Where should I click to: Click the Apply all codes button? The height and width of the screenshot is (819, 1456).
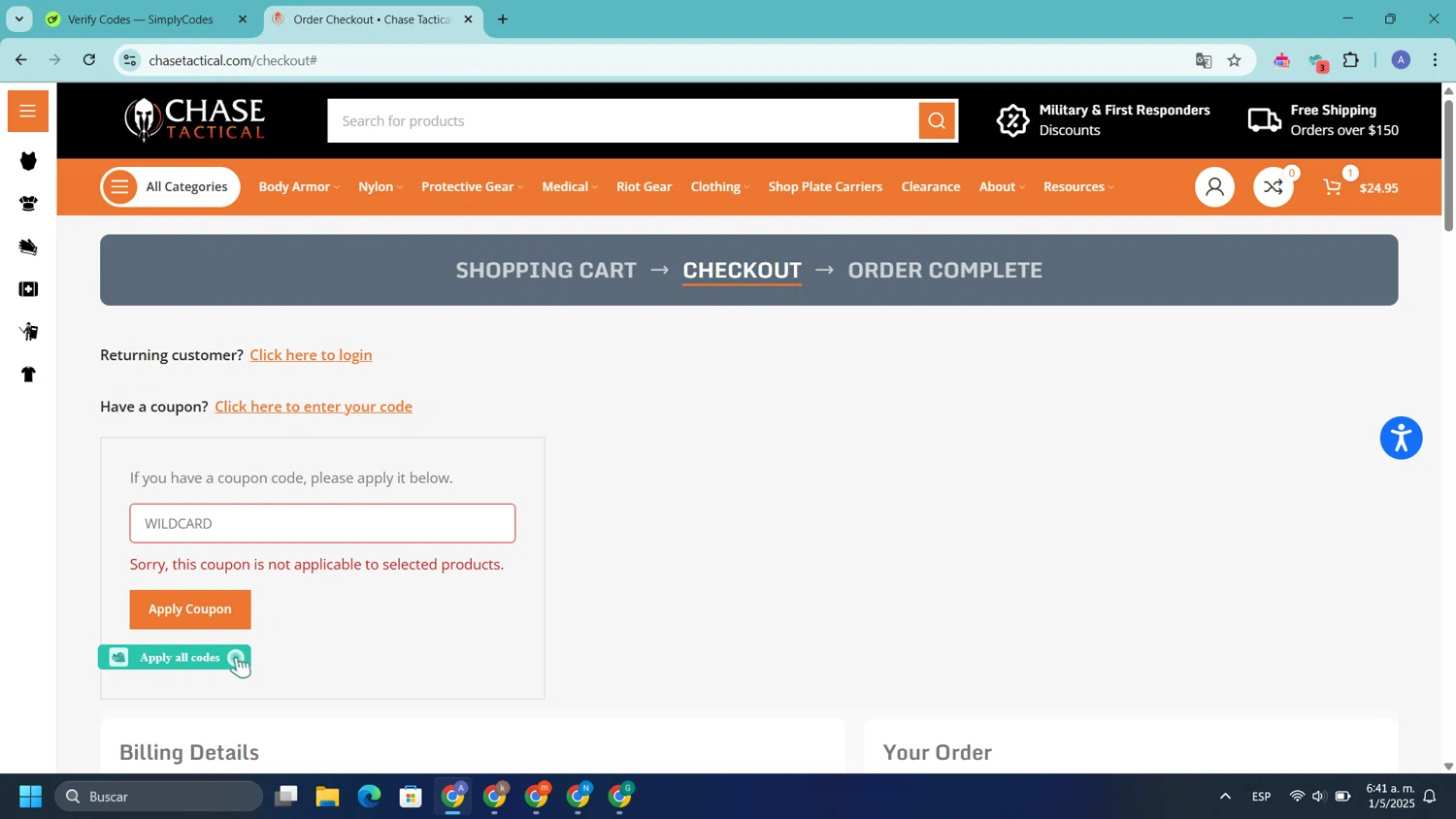175,658
